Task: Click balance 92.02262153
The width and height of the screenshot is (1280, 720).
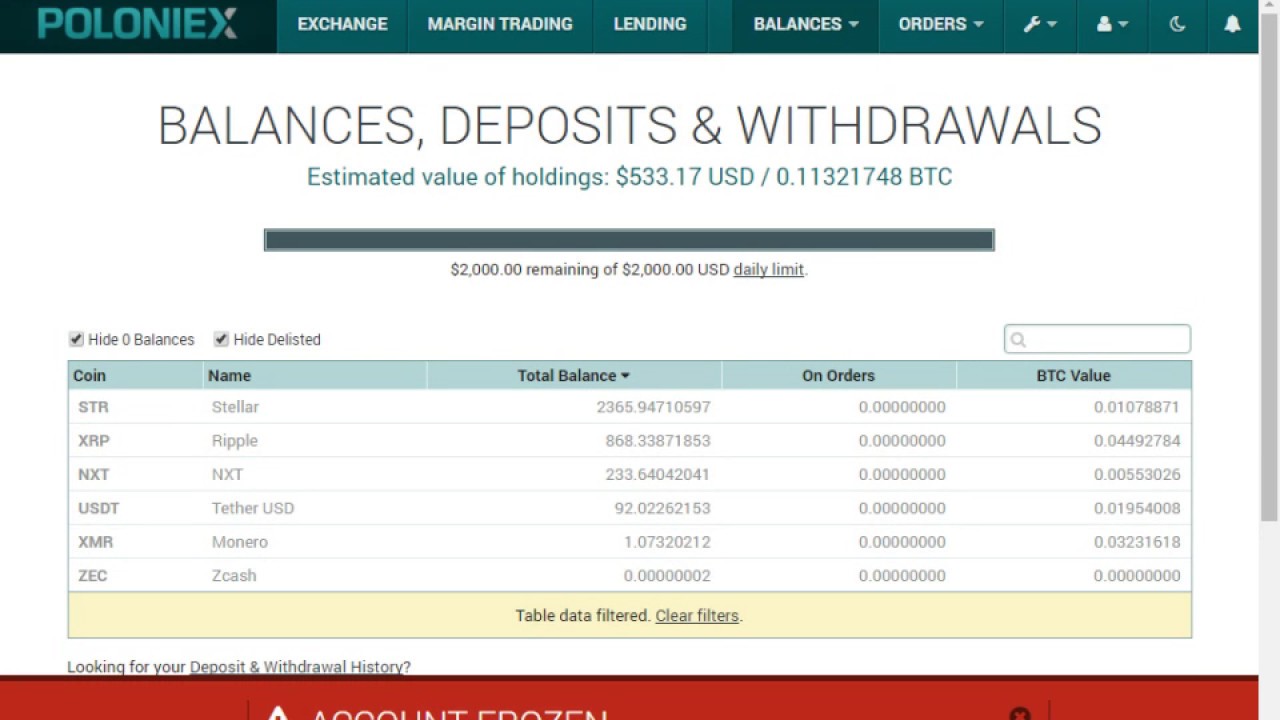Action: coord(662,508)
